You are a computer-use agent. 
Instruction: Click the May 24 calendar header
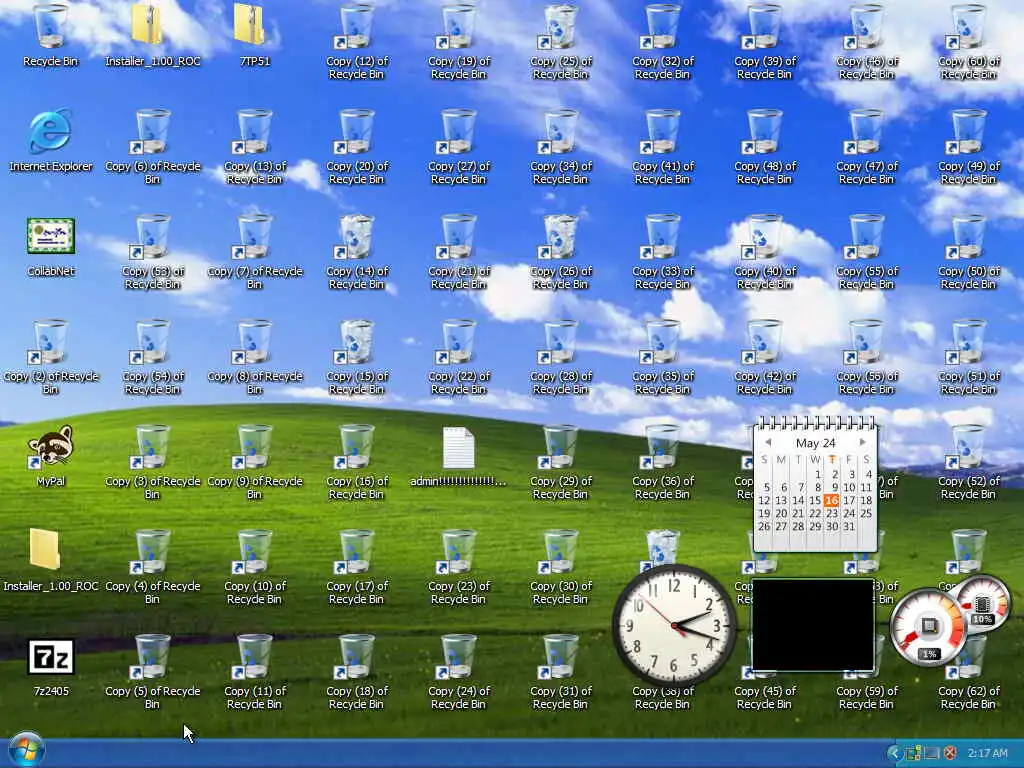(x=815, y=443)
